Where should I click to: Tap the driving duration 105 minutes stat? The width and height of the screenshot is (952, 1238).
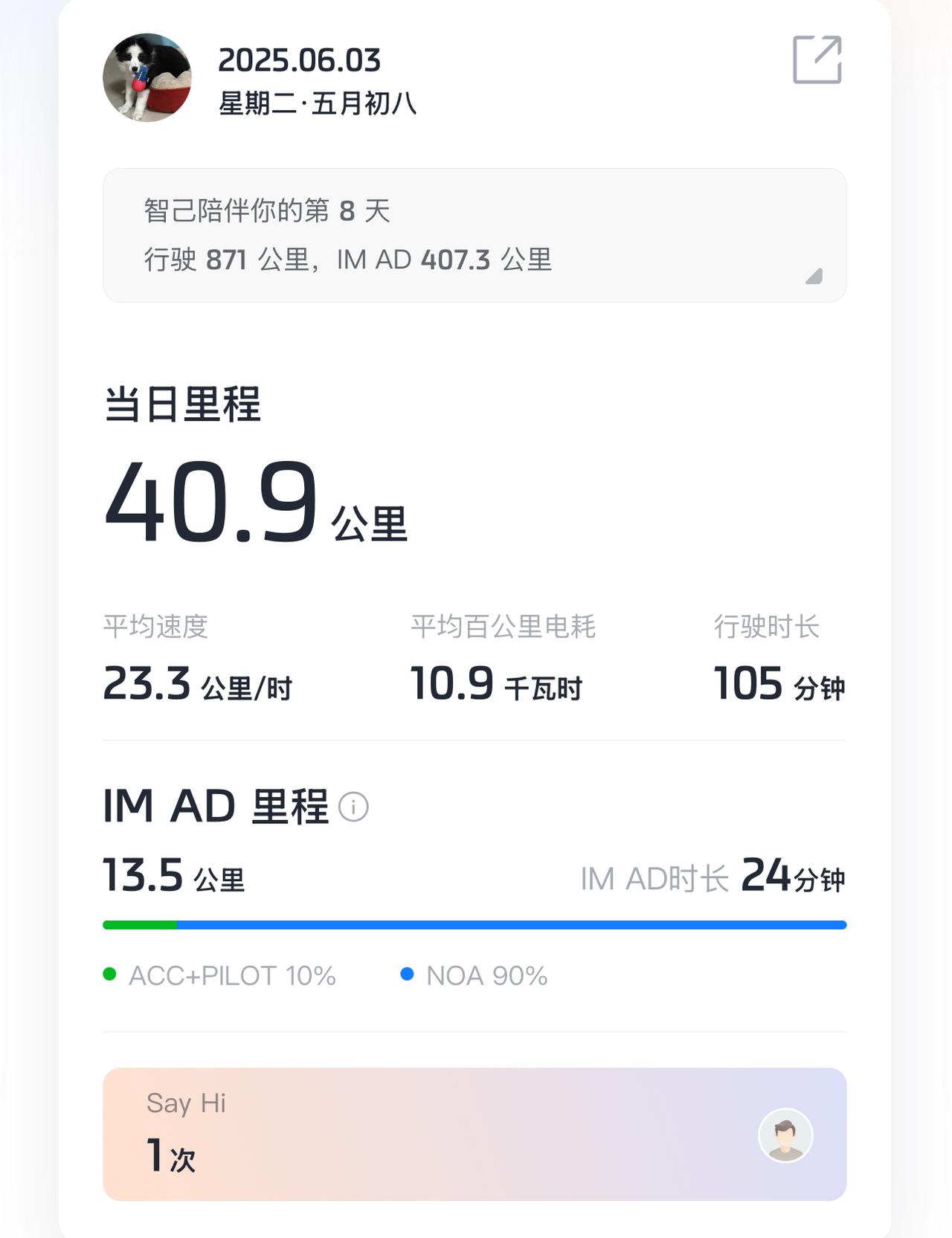(x=779, y=683)
